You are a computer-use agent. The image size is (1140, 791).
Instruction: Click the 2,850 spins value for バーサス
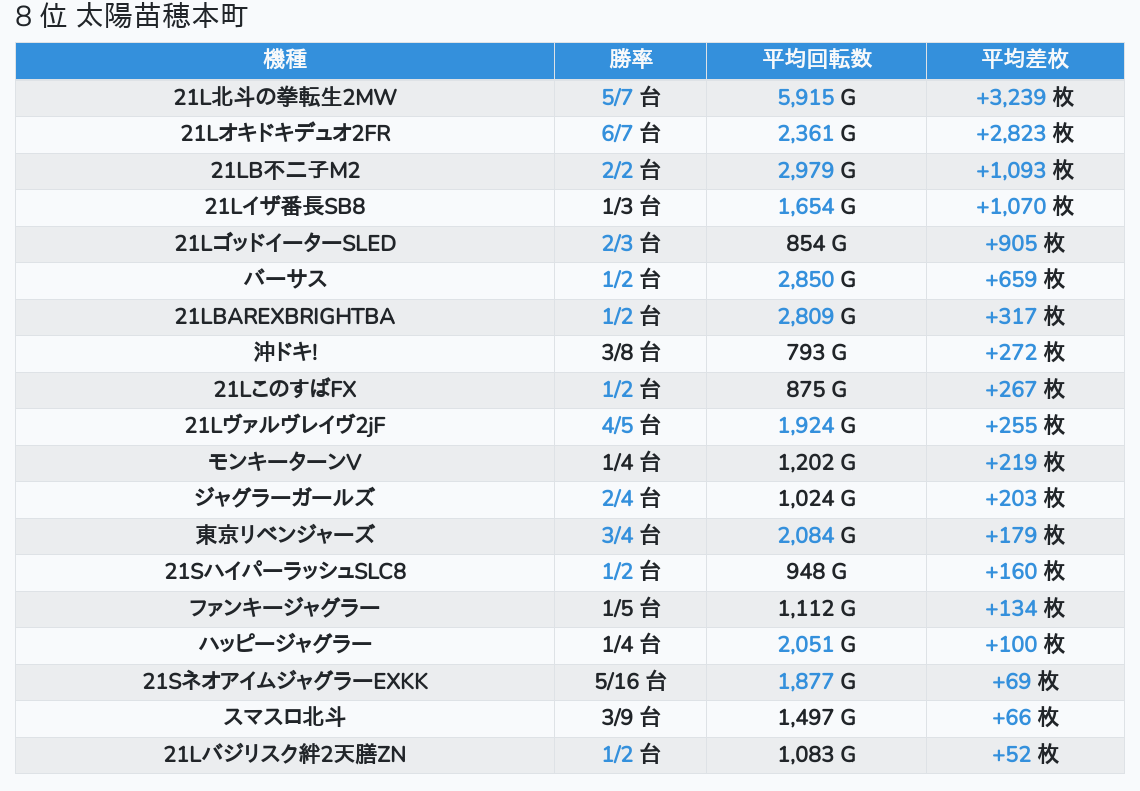805,280
